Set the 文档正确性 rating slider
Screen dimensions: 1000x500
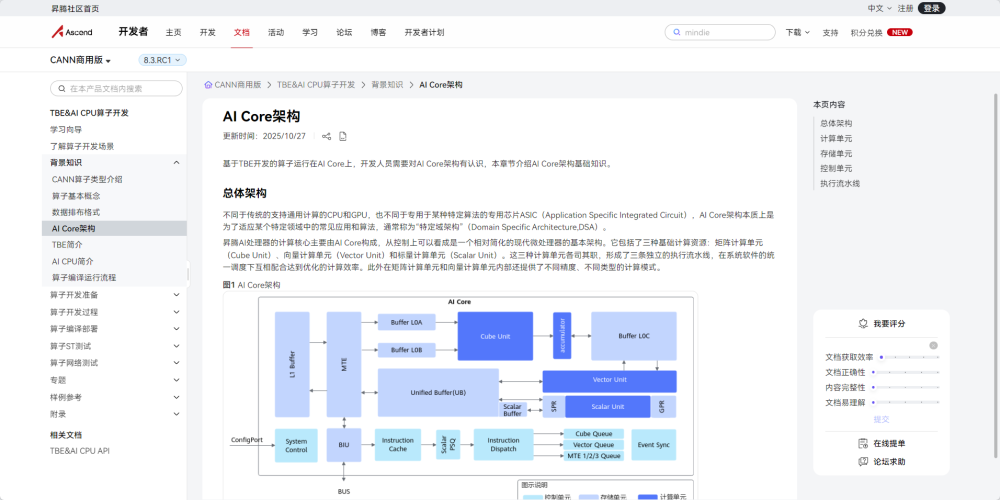pos(908,372)
